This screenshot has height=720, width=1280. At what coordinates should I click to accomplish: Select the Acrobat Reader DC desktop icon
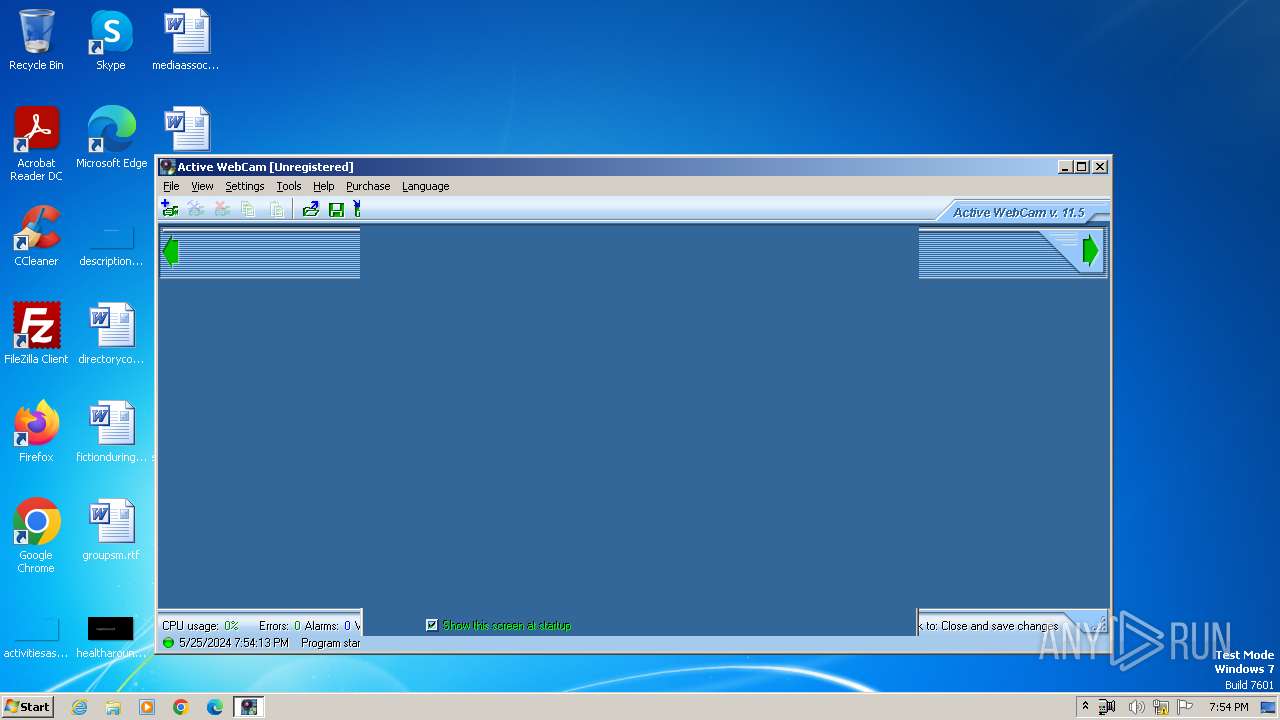click(x=36, y=144)
